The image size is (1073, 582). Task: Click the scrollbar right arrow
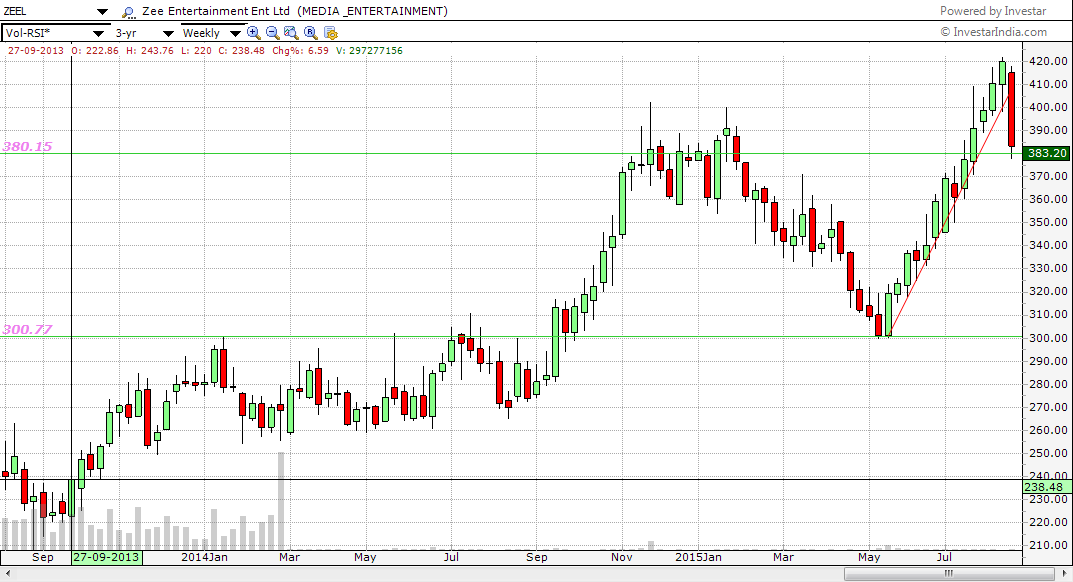tap(1064, 574)
